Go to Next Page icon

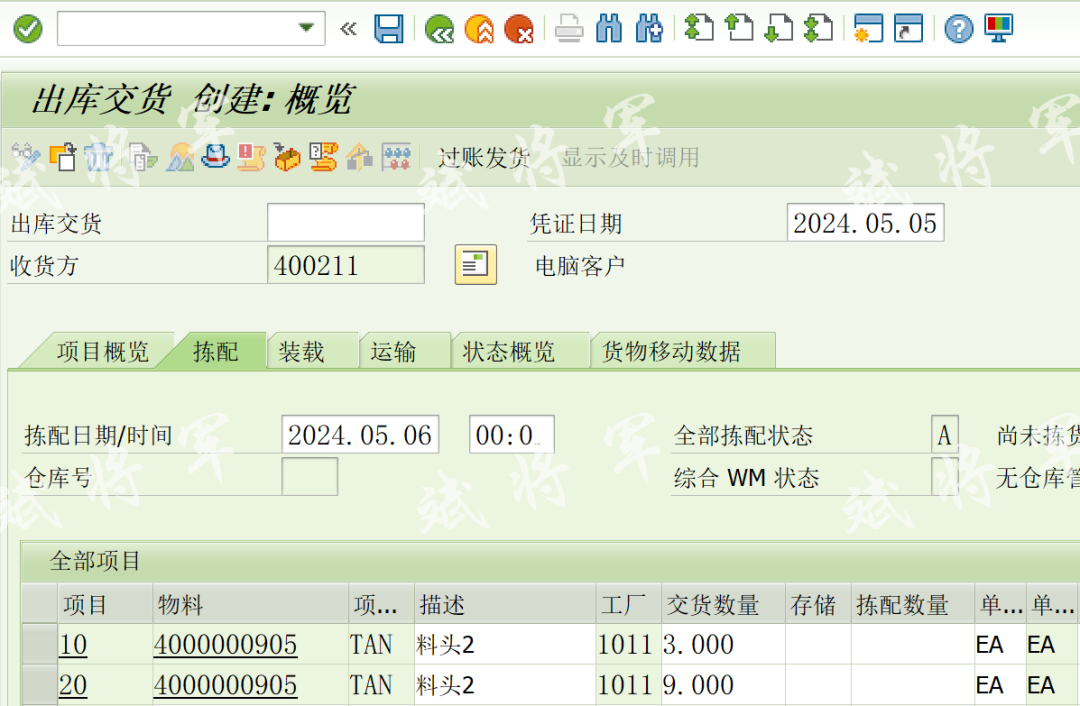tap(778, 29)
